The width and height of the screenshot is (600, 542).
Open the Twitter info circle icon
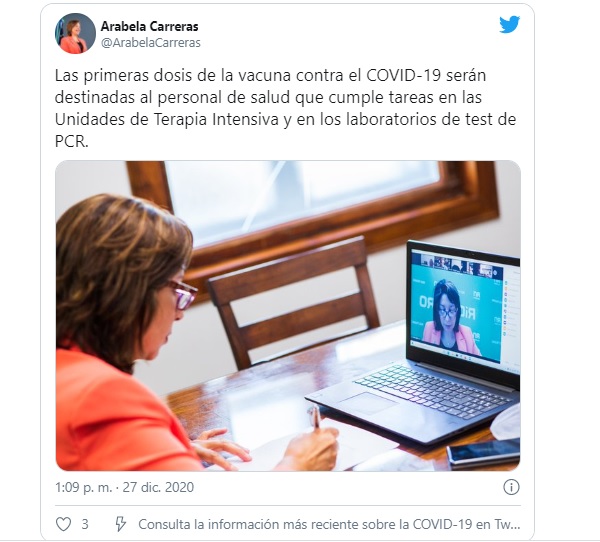pos(511,487)
